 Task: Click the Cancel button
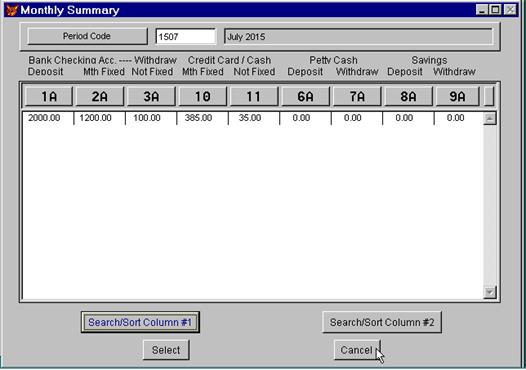pos(357,350)
